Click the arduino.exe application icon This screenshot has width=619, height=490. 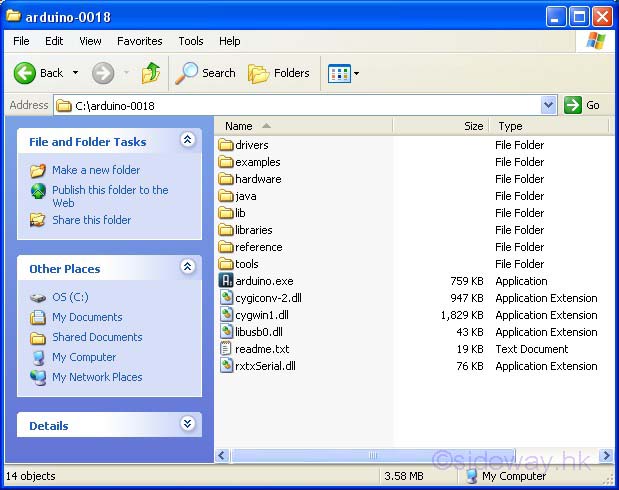coord(226,281)
